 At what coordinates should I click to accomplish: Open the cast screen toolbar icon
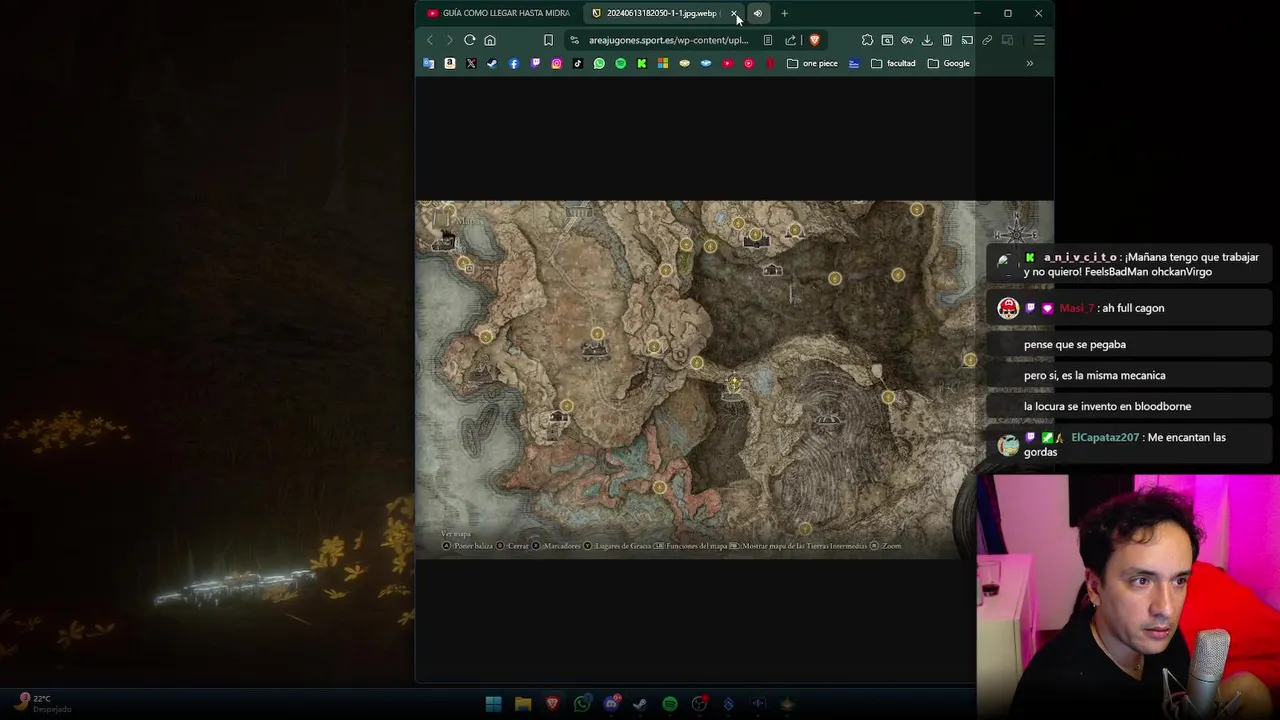click(967, 40)
